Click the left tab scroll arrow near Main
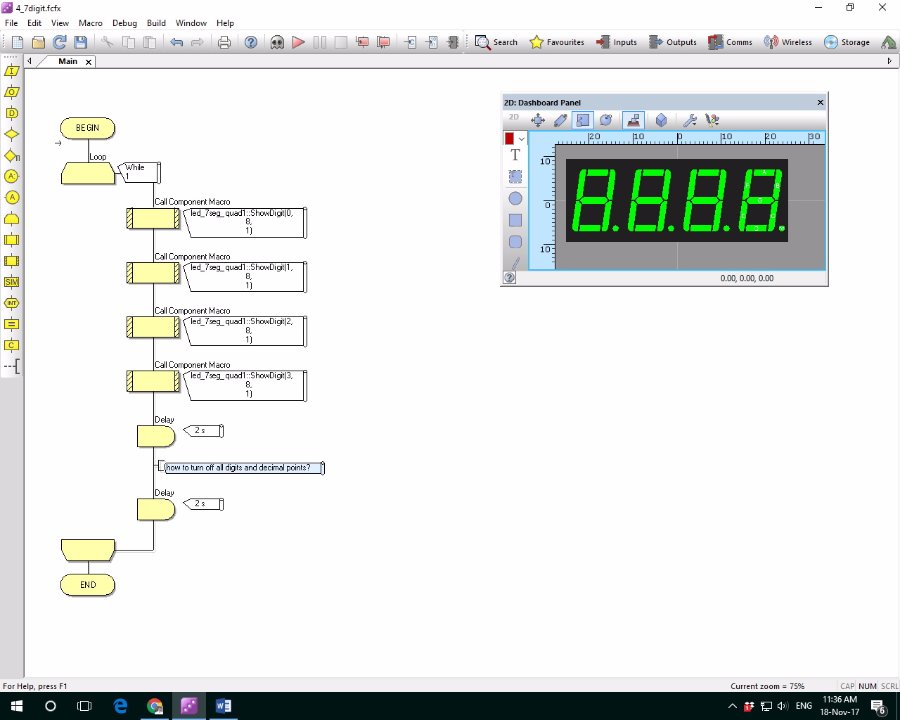Viewport: 900px width, 720px height. (29, 61)
